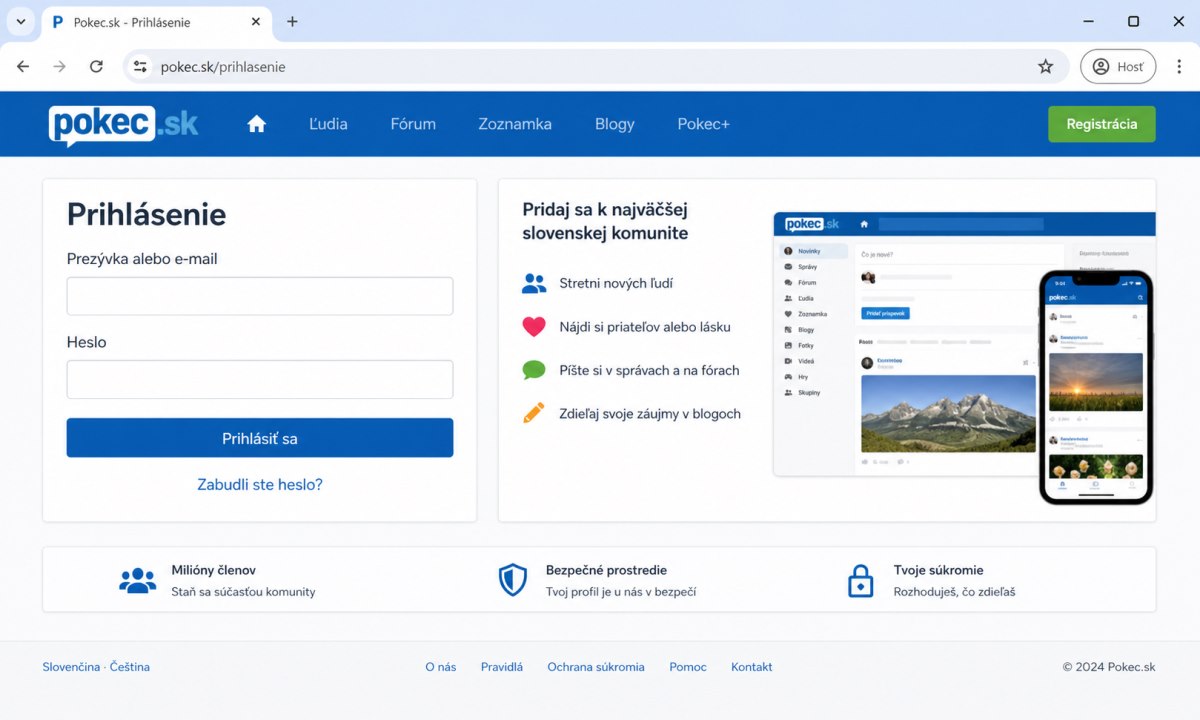
Task: Open the Pravidlá footer link
Action: (x=501, y=667)
